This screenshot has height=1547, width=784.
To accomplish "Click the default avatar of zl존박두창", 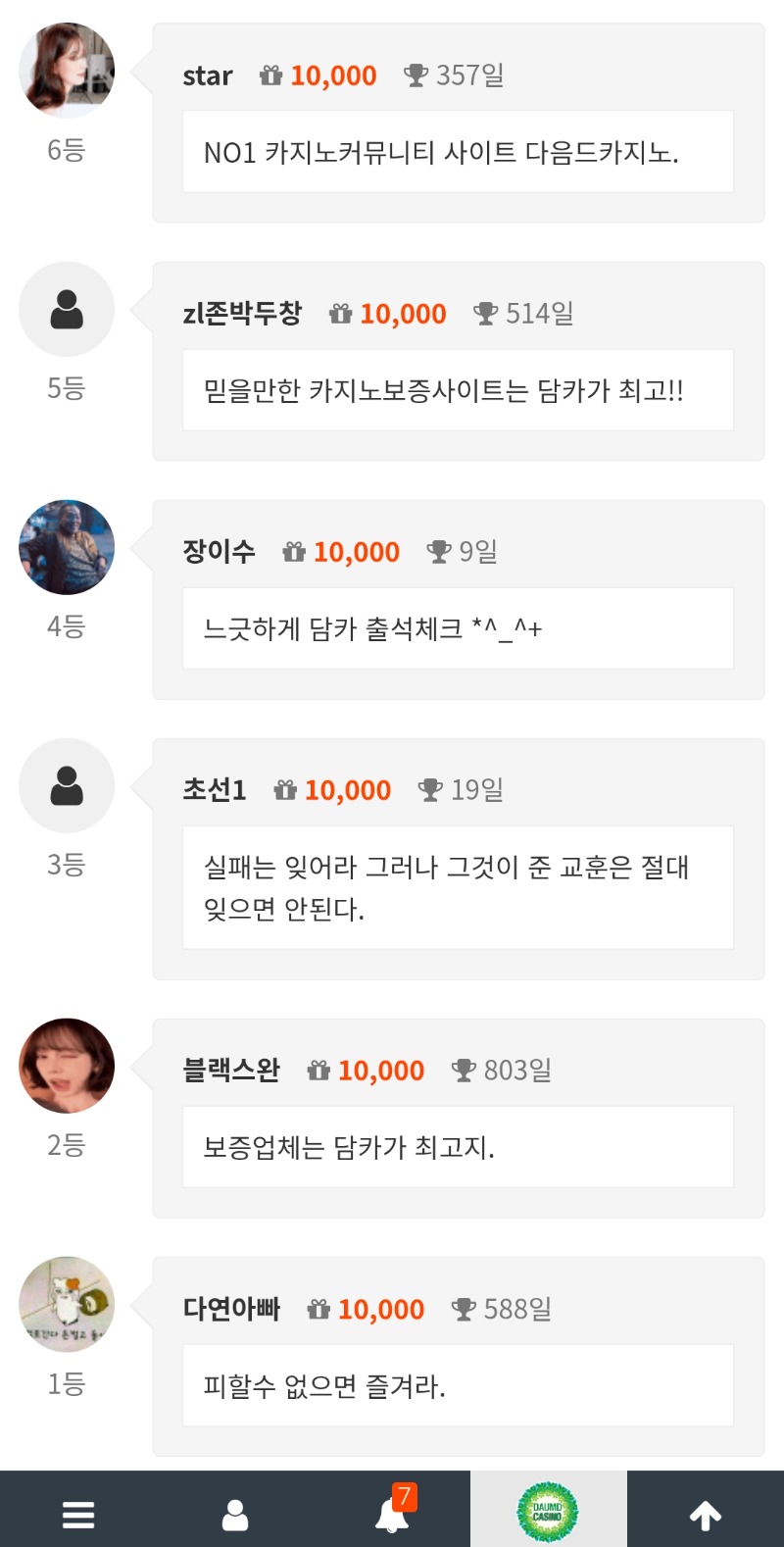I will (x=67, y=309).
